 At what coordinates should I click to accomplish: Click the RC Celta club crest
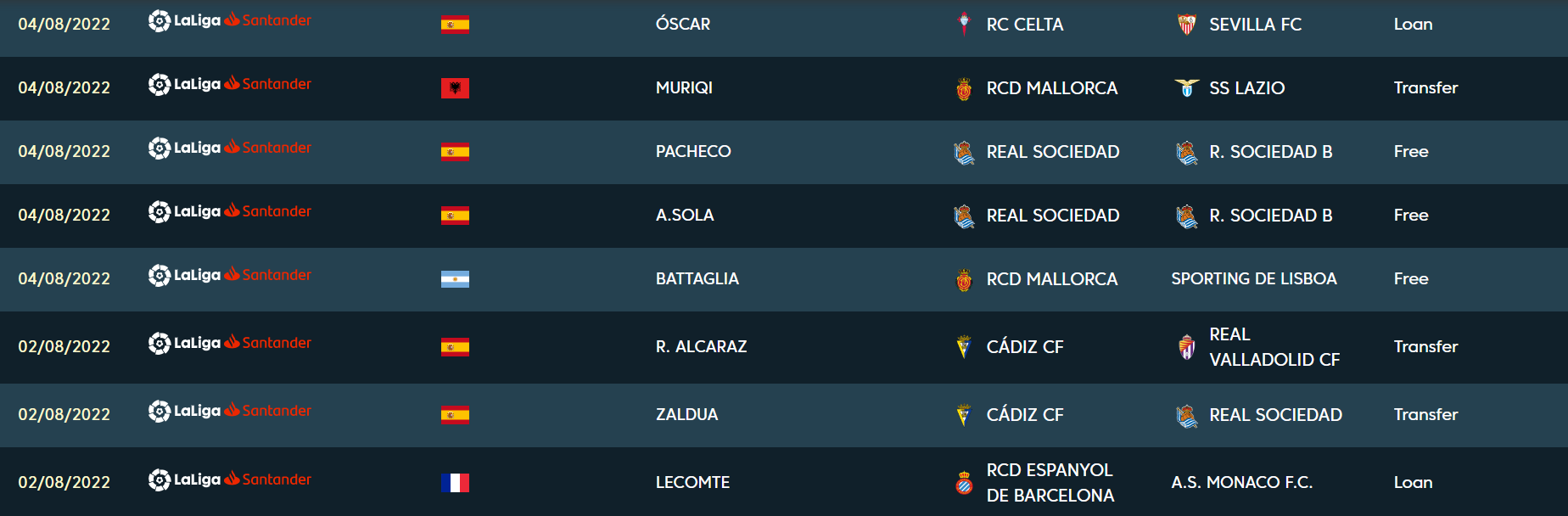pyautogui.click(x=964, y=25)
